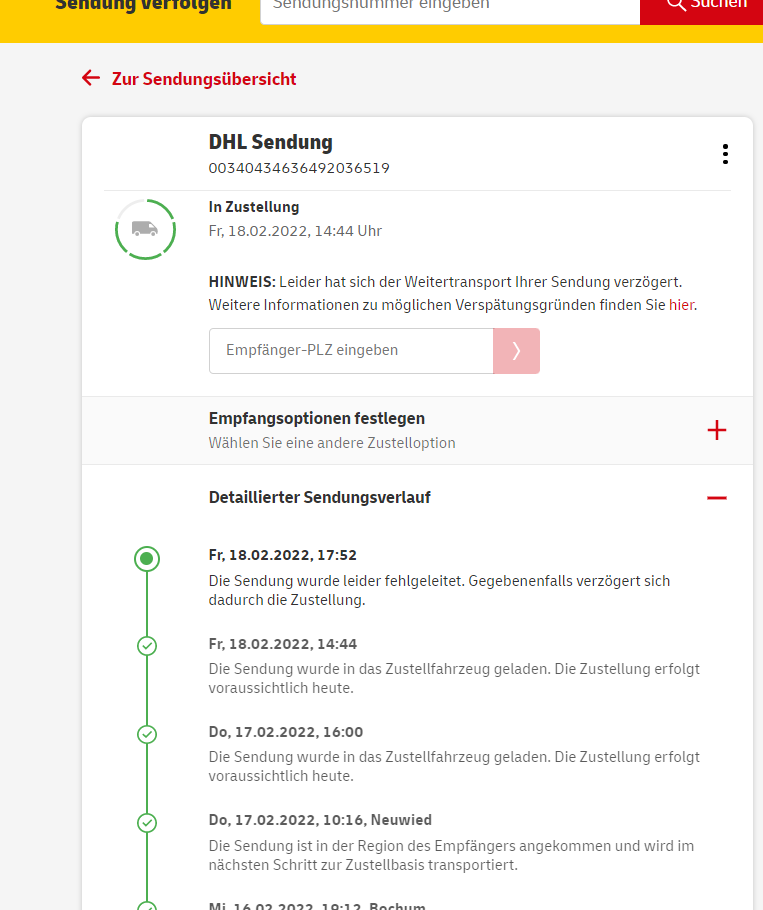This screenshot has width=763, height=910.
Task: Click the Neuwied checkmark timeline marker
Action: (x=147, y=823)
